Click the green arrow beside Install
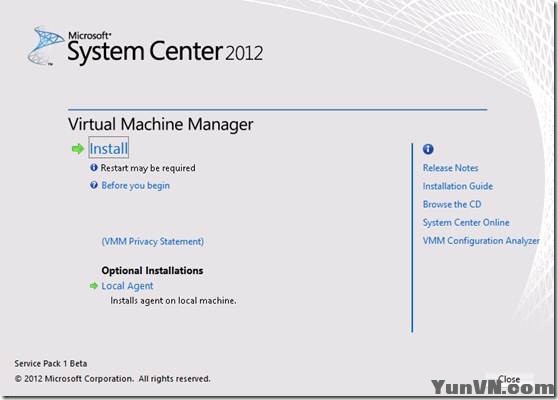Image resolution: width=558 pixels, height=400 pixels. (x=78, y=149)
